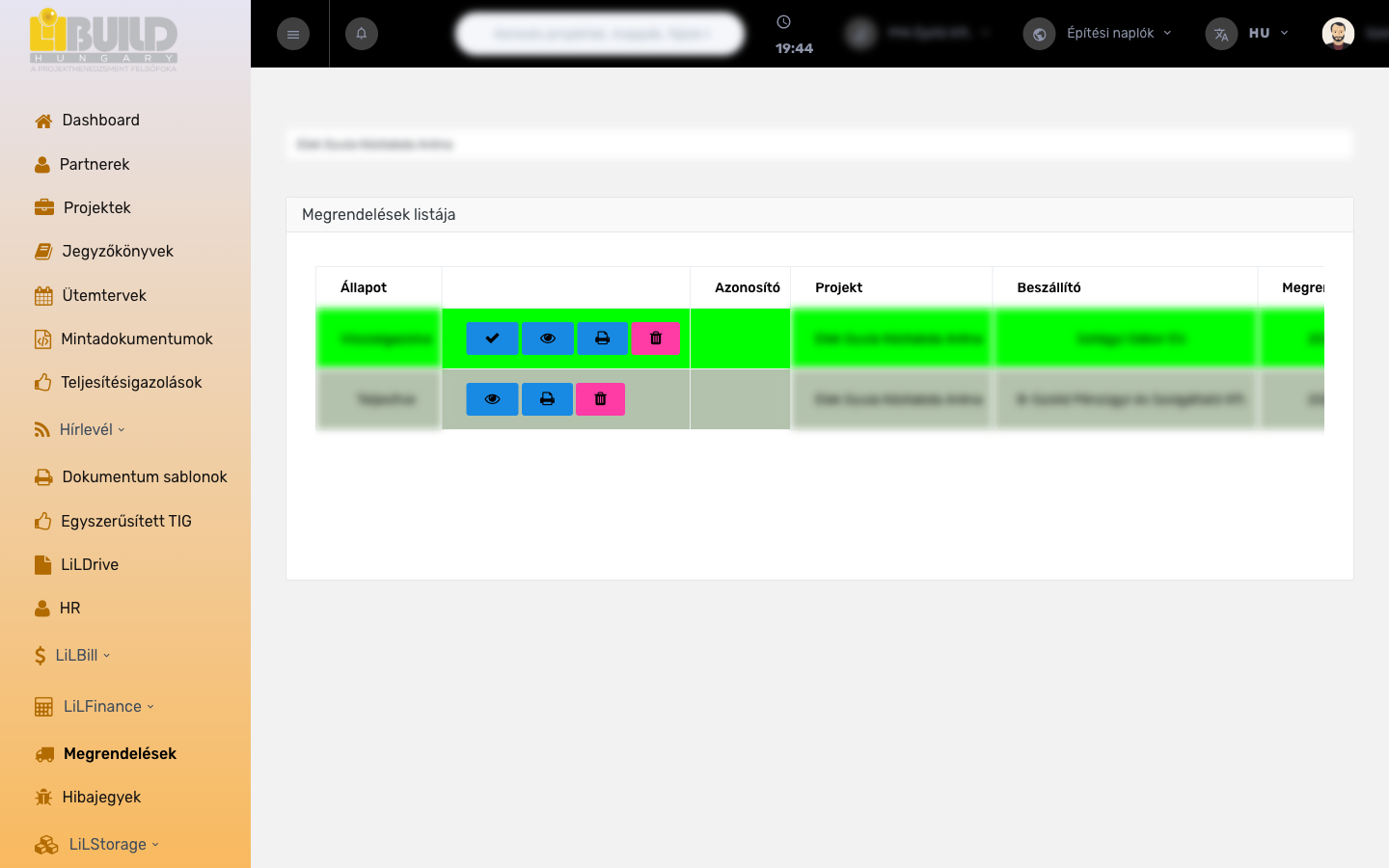Viewport: 1389px width, 868px height.
Task: Click the HR person icon
Action: (42, 609)
